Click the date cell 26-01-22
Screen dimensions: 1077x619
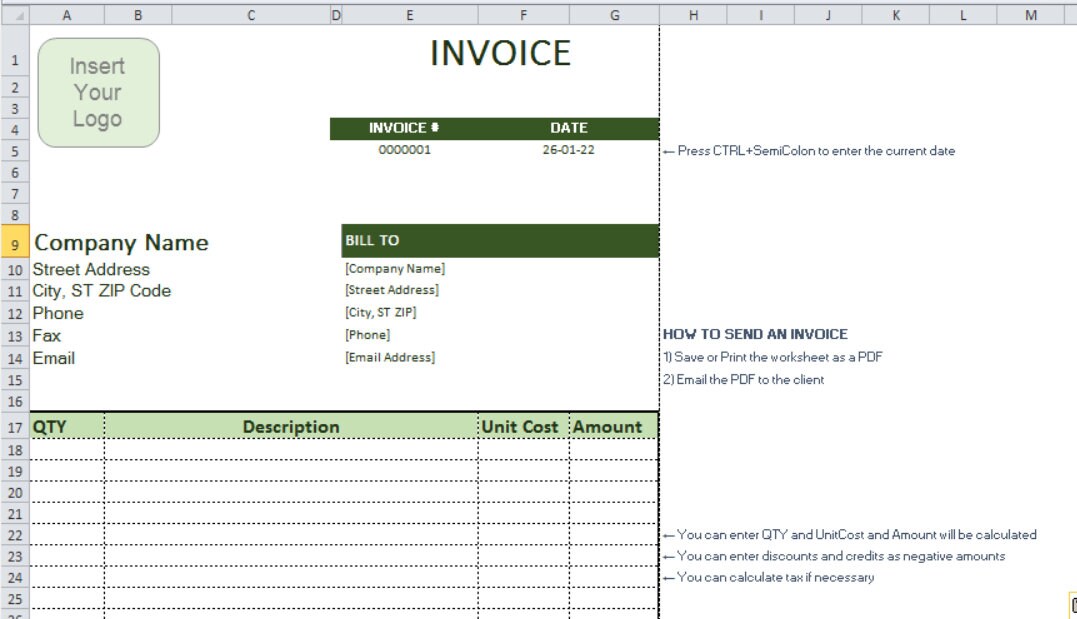pos(568,150)
